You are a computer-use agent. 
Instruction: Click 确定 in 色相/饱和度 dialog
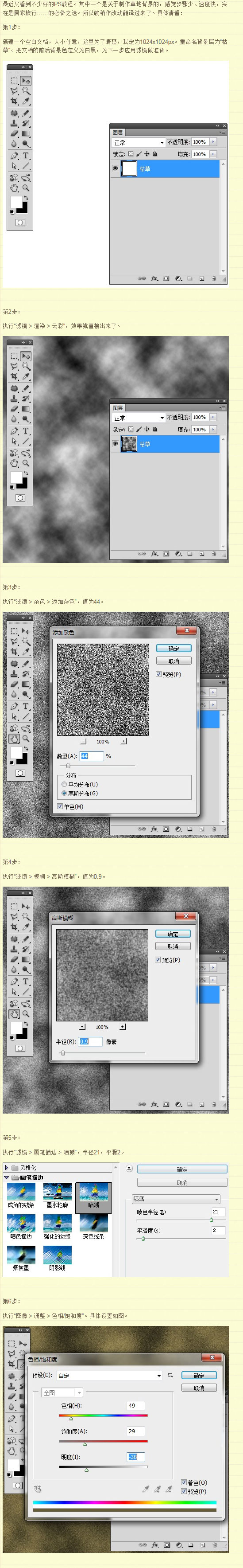[199, 1375]
